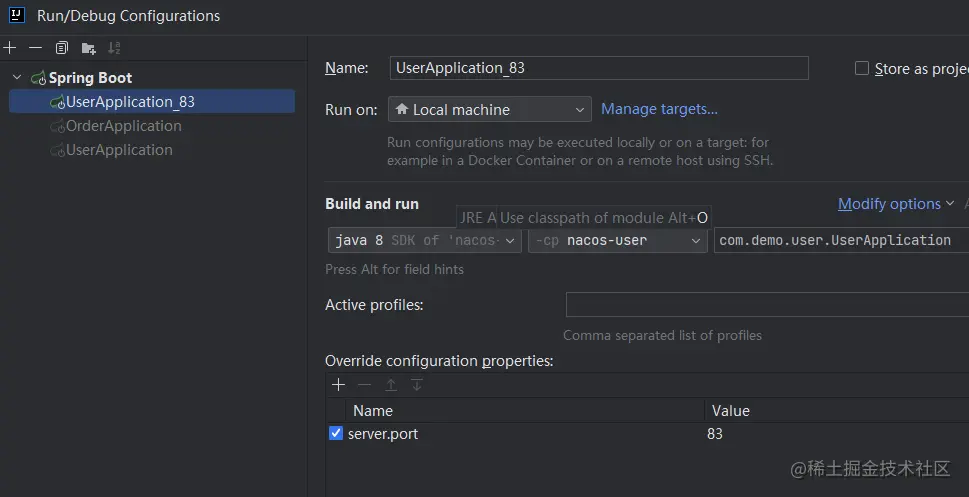Open the -cp nacos-user module dropdown
969x497 pixels.
[x=618, y=240]
